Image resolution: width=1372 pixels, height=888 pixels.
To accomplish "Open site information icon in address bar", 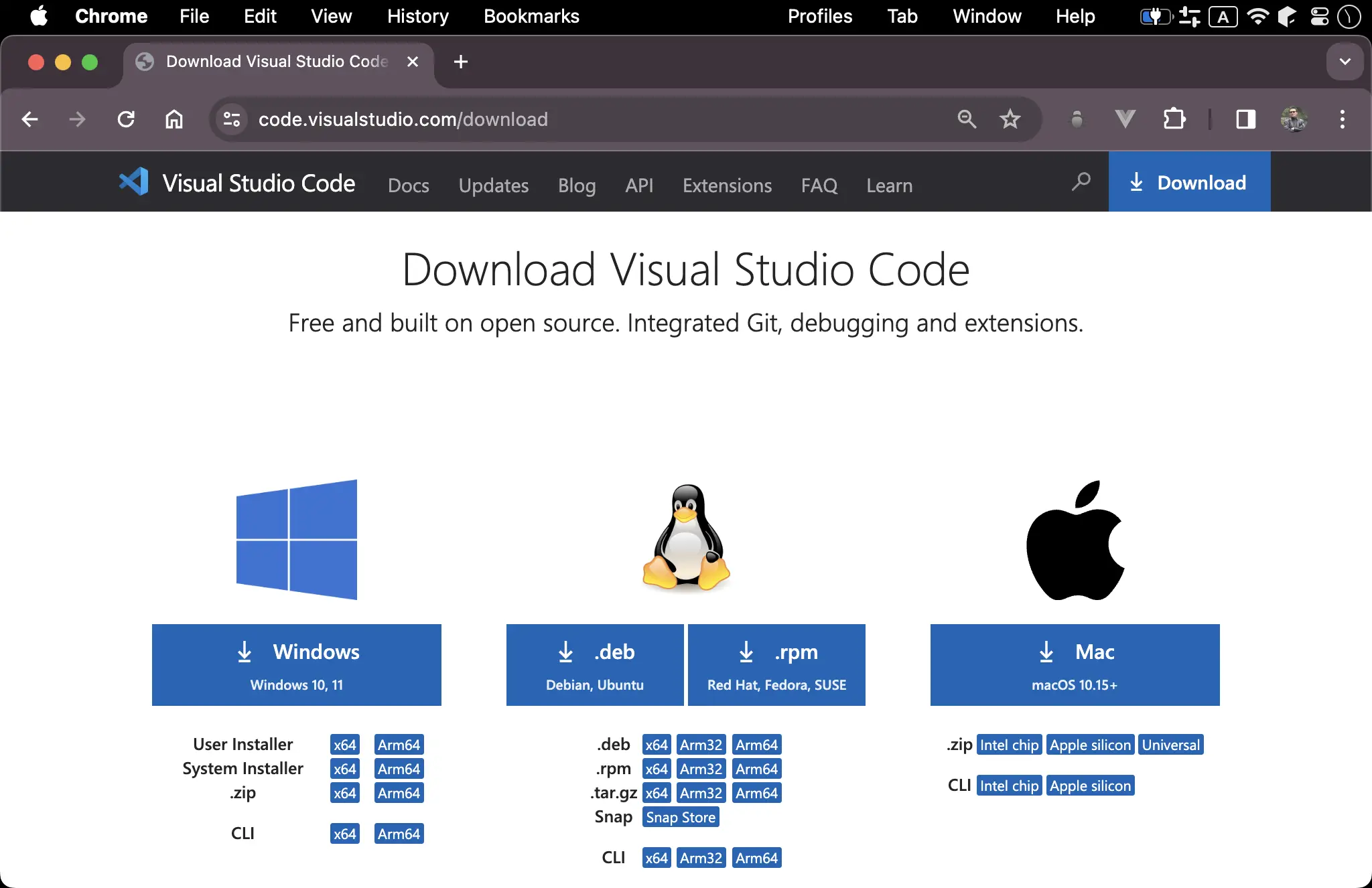I will pos(232,119).
